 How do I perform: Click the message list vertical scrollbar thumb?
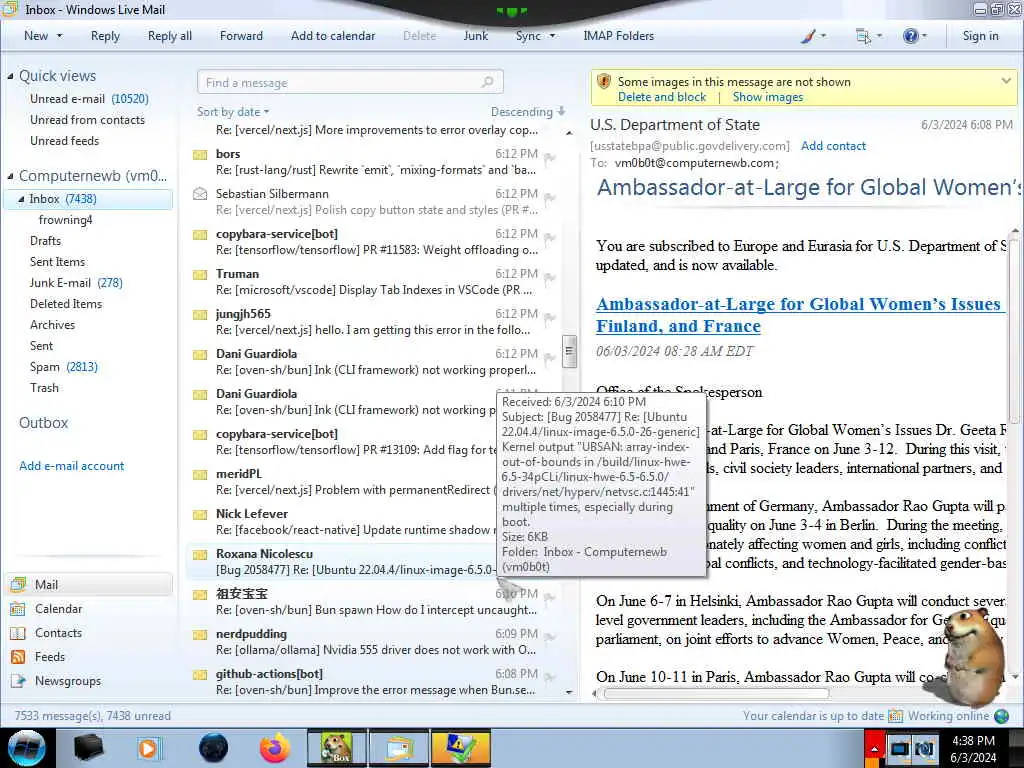click(569, 352)
